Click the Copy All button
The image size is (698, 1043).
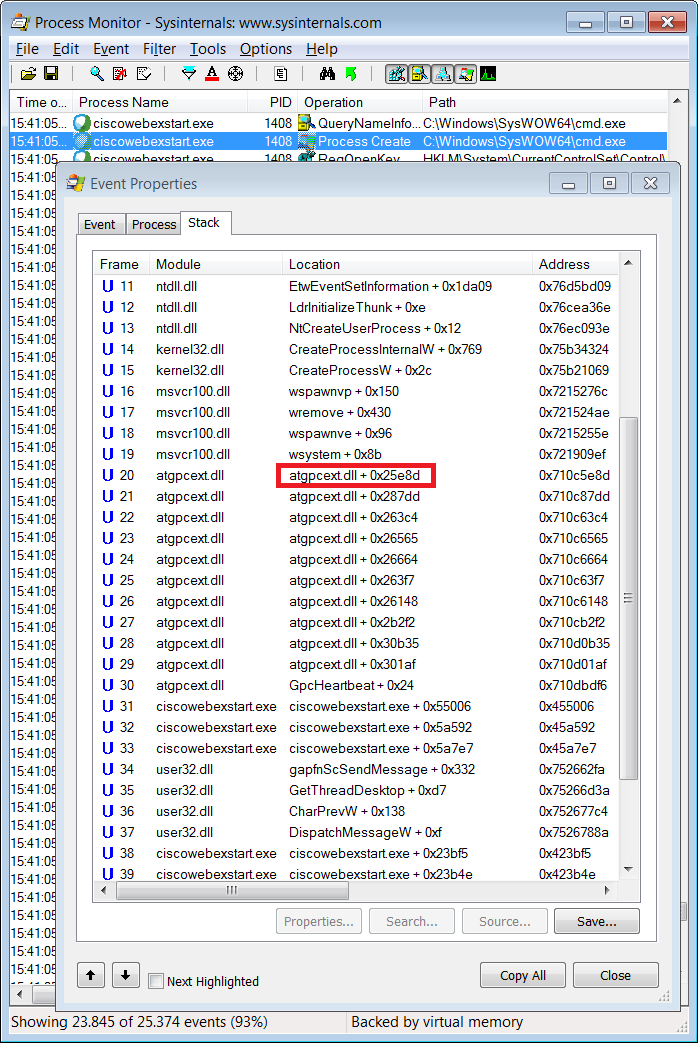point(523,975)
